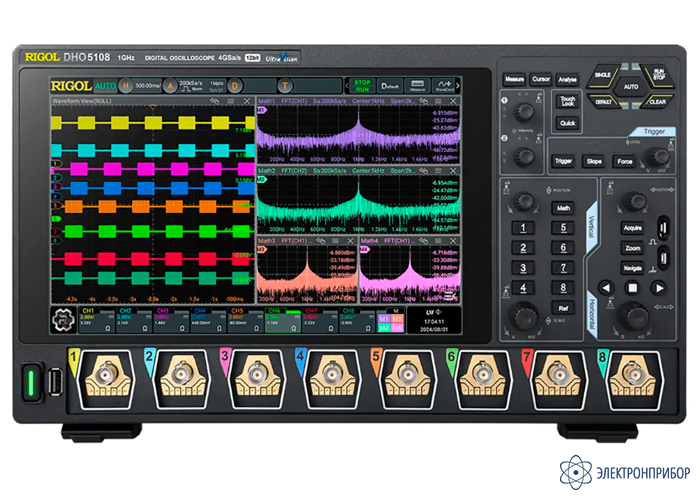Image resolution: width=700 pixels, height=500 pixels.
Task: Tap touch-gesture icon in Math3 header
Action: (x=321, y=241)
